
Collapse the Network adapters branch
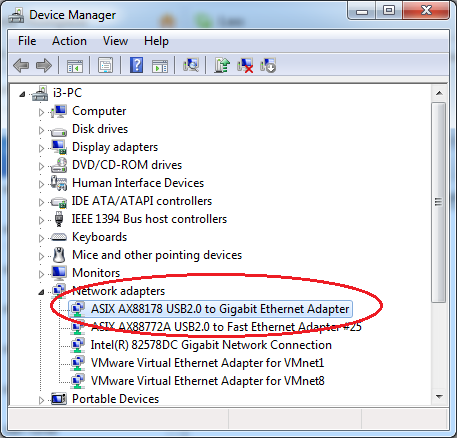(x=41, y=292)
